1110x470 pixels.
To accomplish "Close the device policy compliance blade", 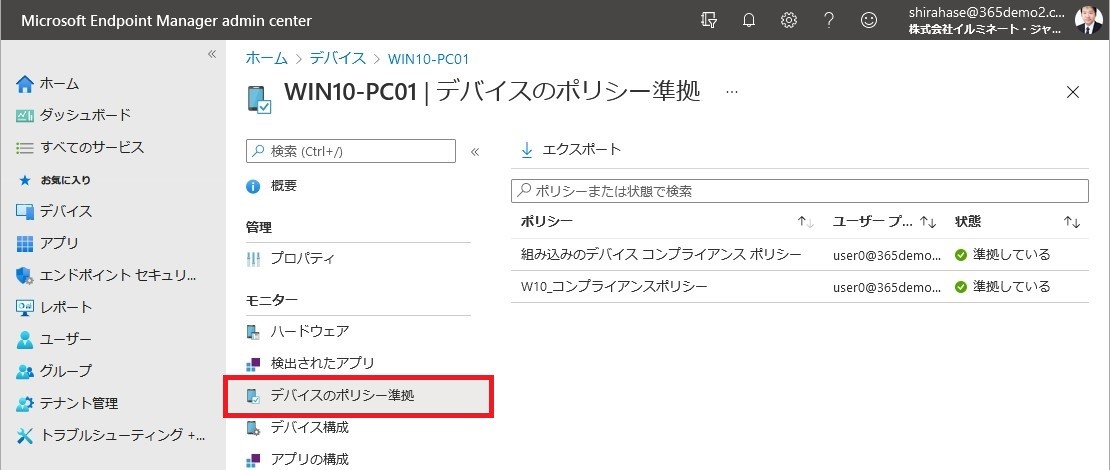I will coord(1073,92).
